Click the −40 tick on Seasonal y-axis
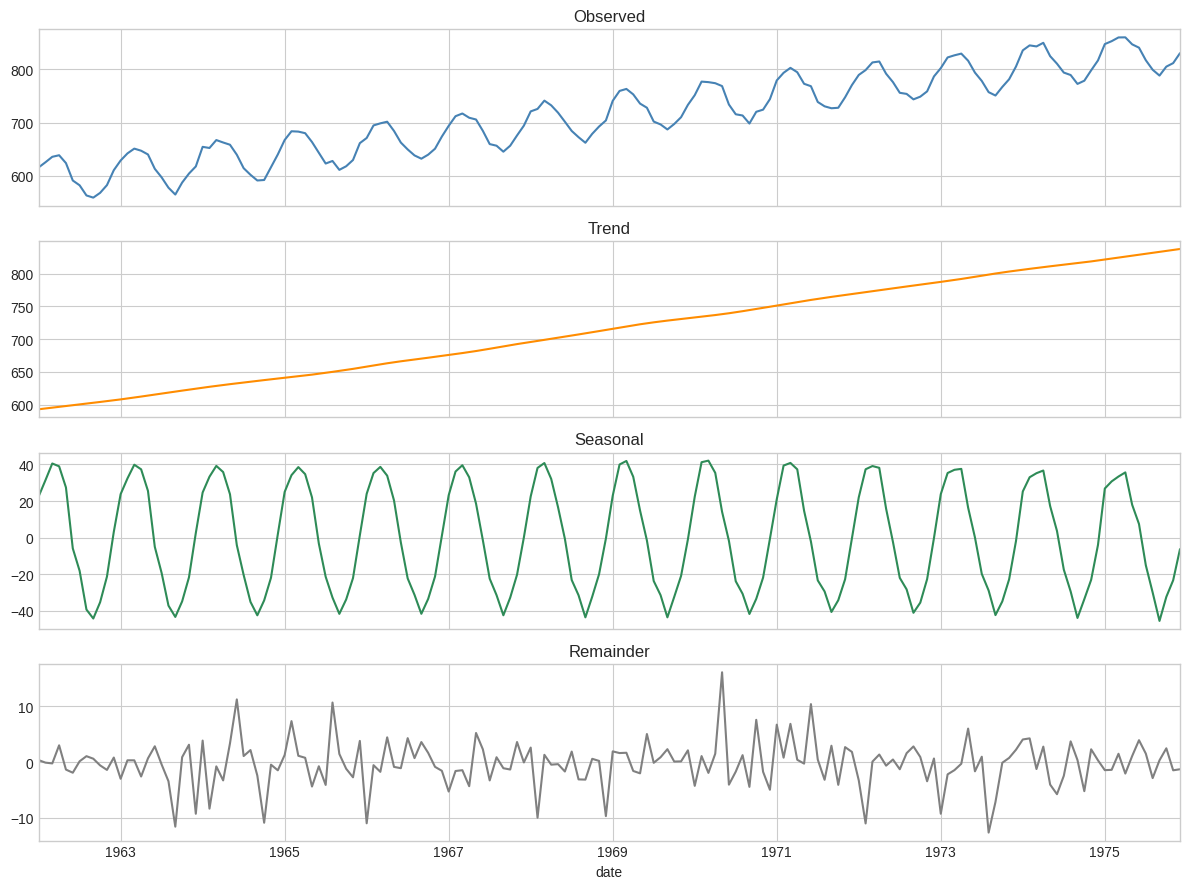 coord(20,611)
